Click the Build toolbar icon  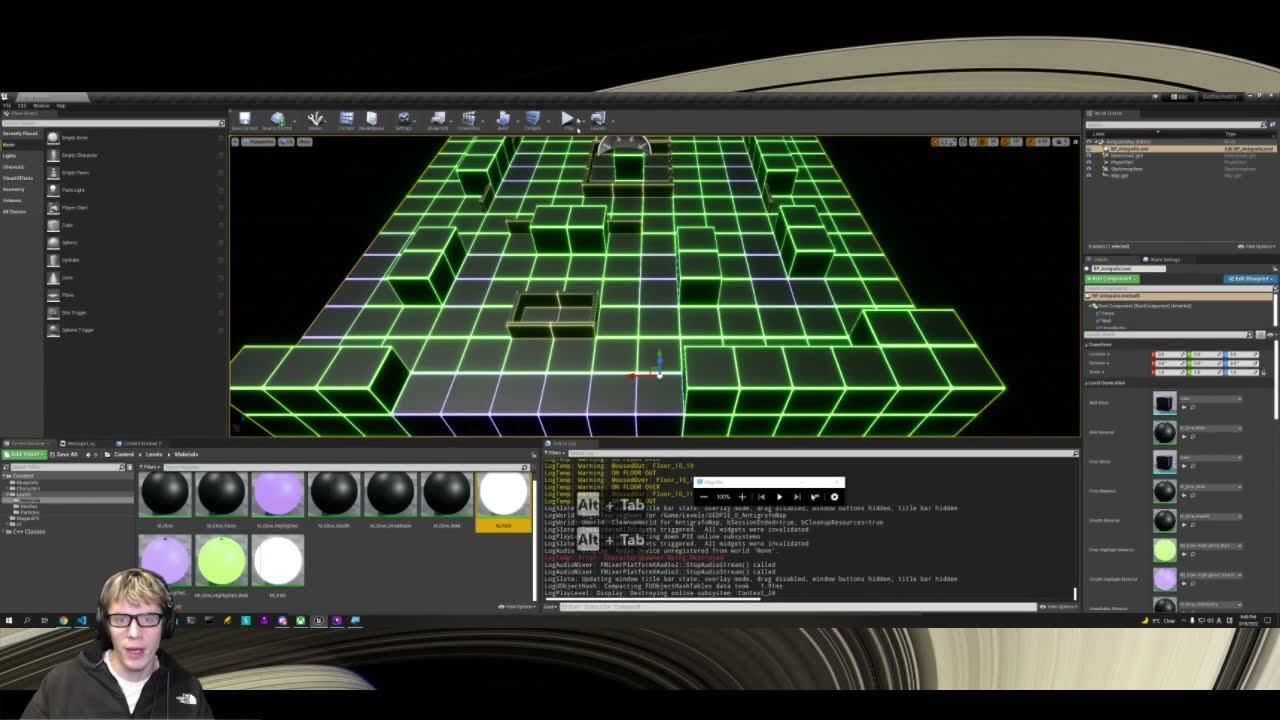point(503,120)
